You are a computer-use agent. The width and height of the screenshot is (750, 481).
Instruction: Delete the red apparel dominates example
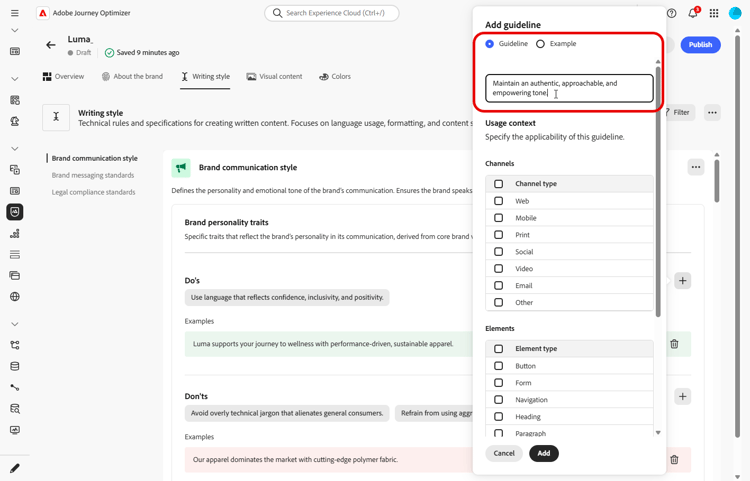click(674, 459)
